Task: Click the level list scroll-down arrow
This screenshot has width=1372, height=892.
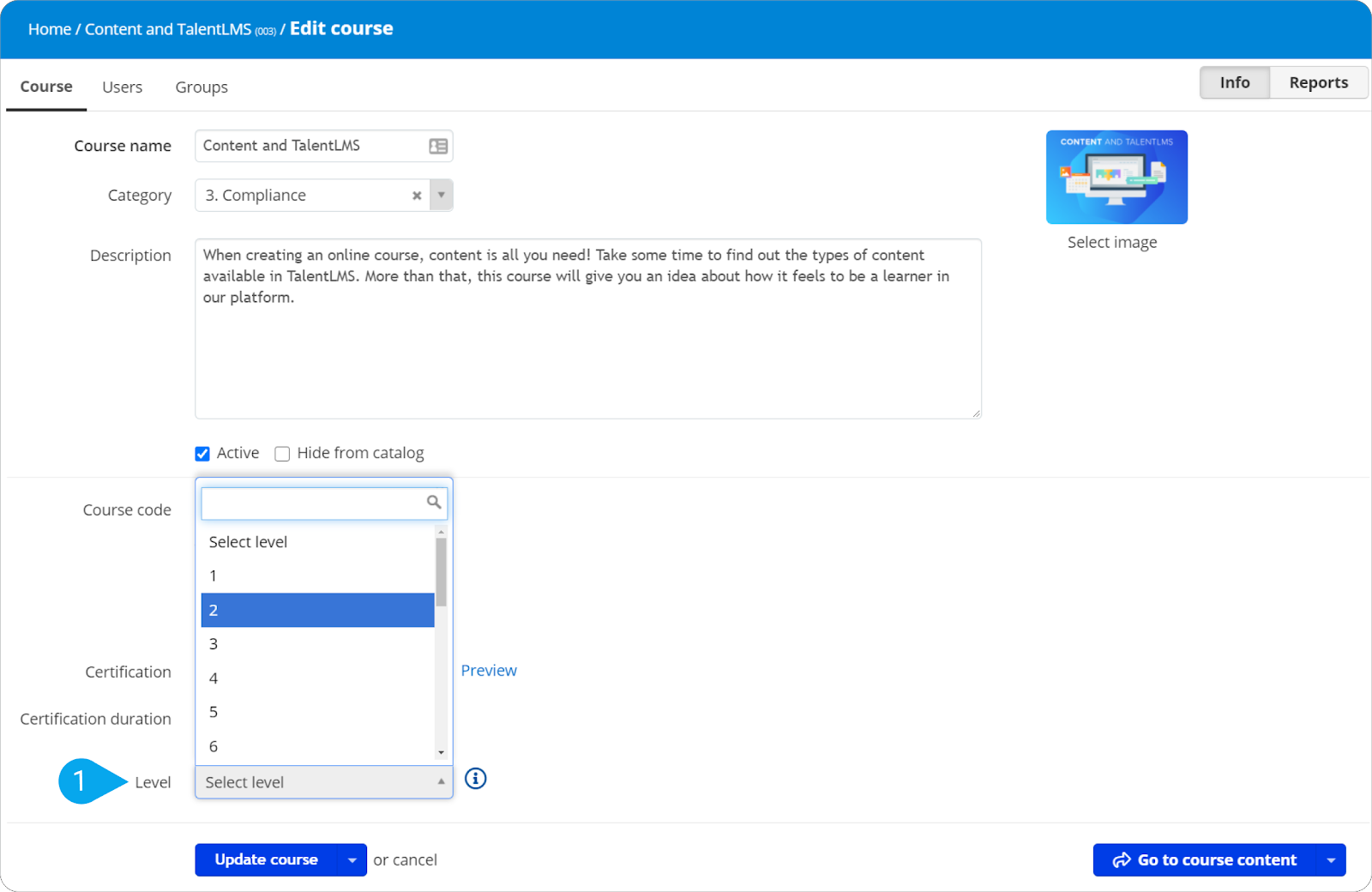Action: coord(441,753)
